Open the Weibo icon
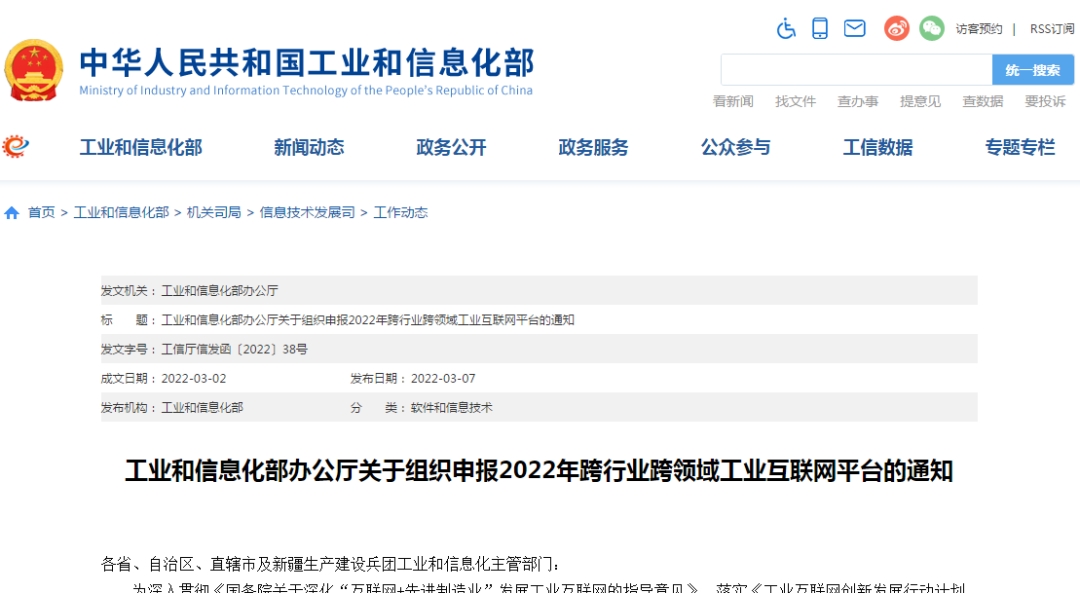Screen dimensions: 1080x593 point(897,28)
